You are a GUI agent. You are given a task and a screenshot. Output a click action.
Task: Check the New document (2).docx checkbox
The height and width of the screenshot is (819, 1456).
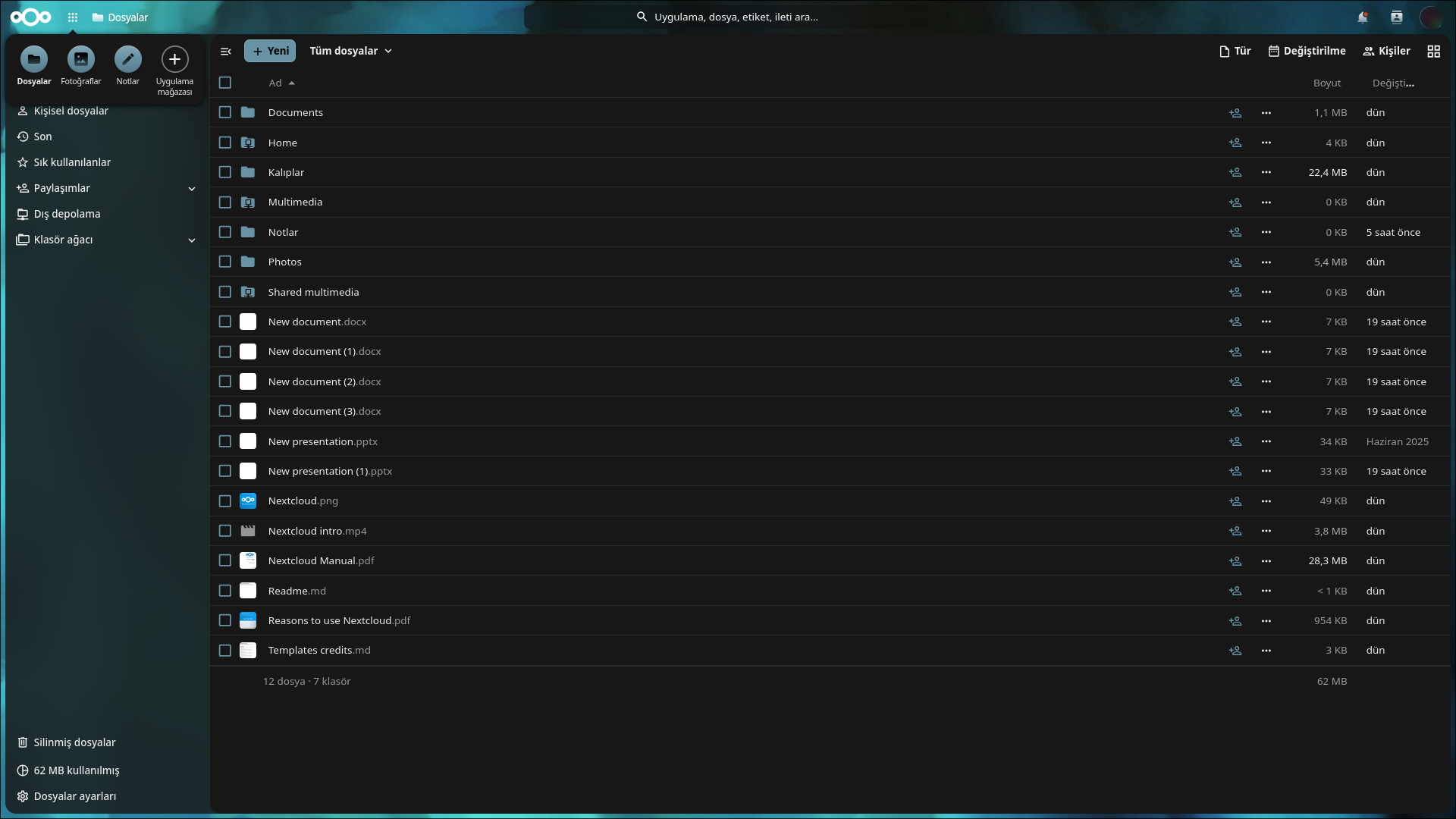click(225, 381)
